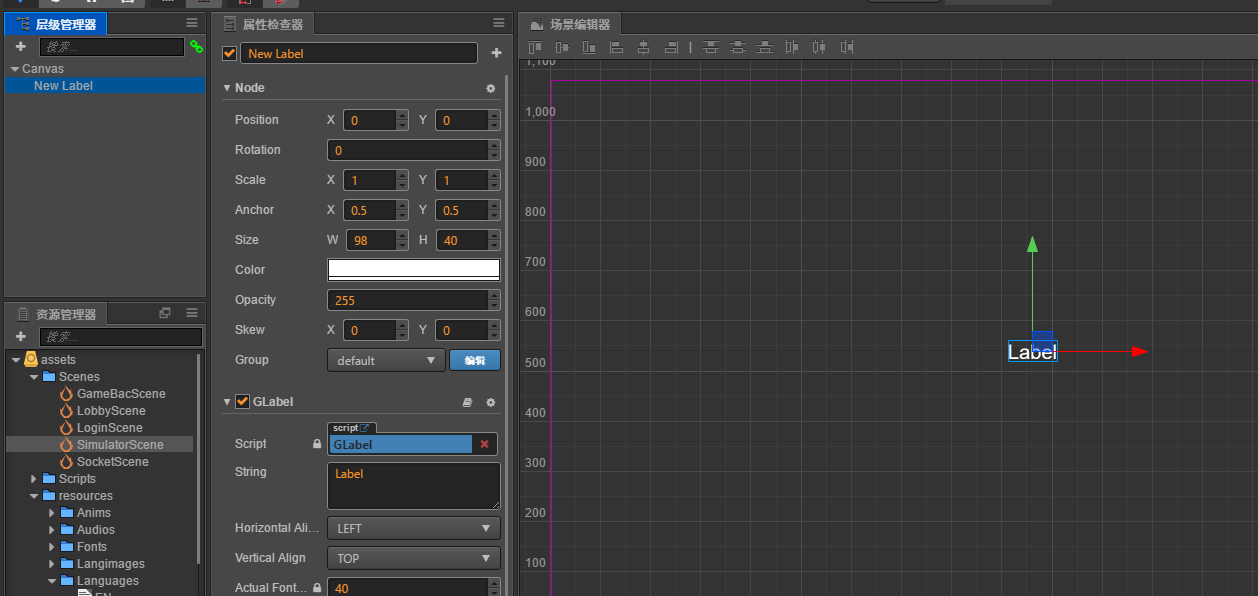Expand the Anims folder

coord(52,513)
